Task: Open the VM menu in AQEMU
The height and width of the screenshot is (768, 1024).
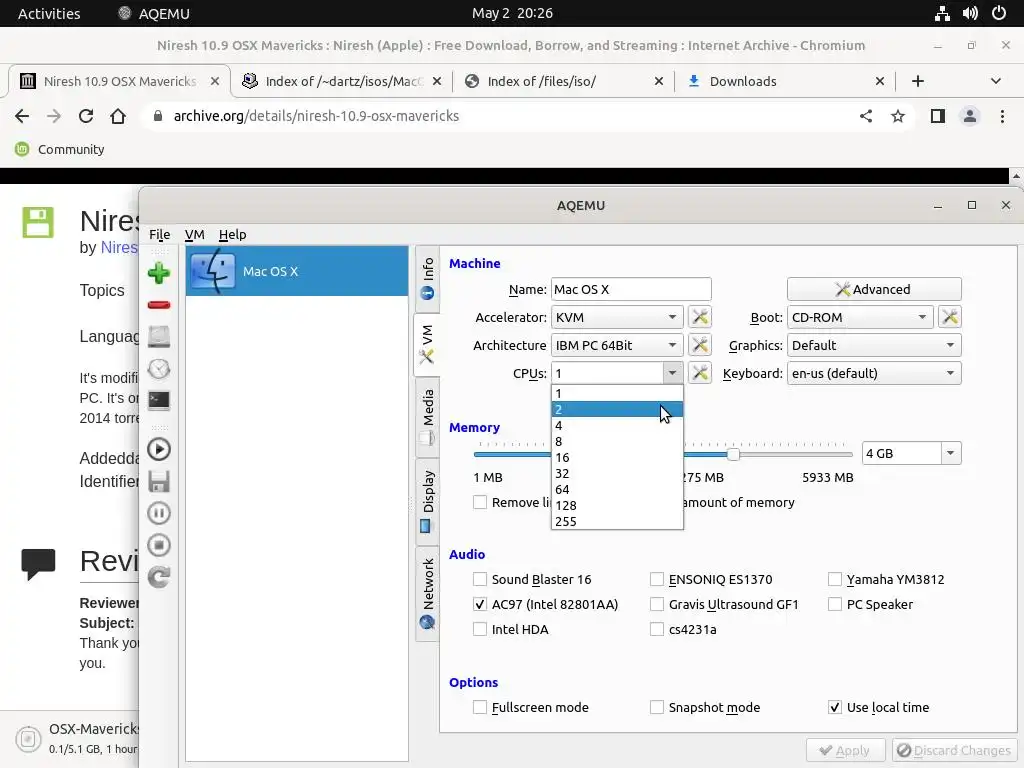Action: [x=195, y=234]
